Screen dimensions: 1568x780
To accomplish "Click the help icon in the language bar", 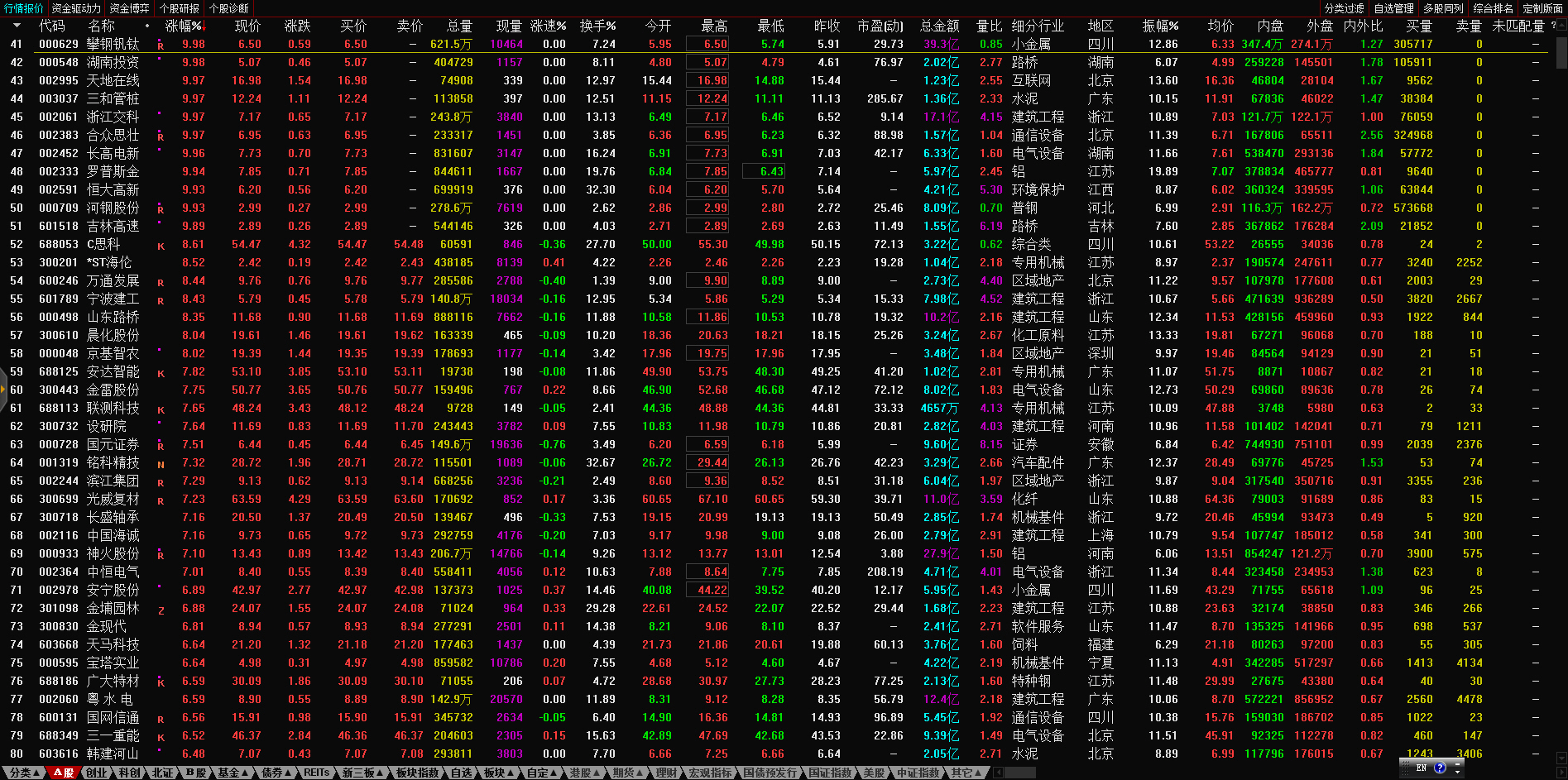I will pyautogui.click(x=1441, y=768).
